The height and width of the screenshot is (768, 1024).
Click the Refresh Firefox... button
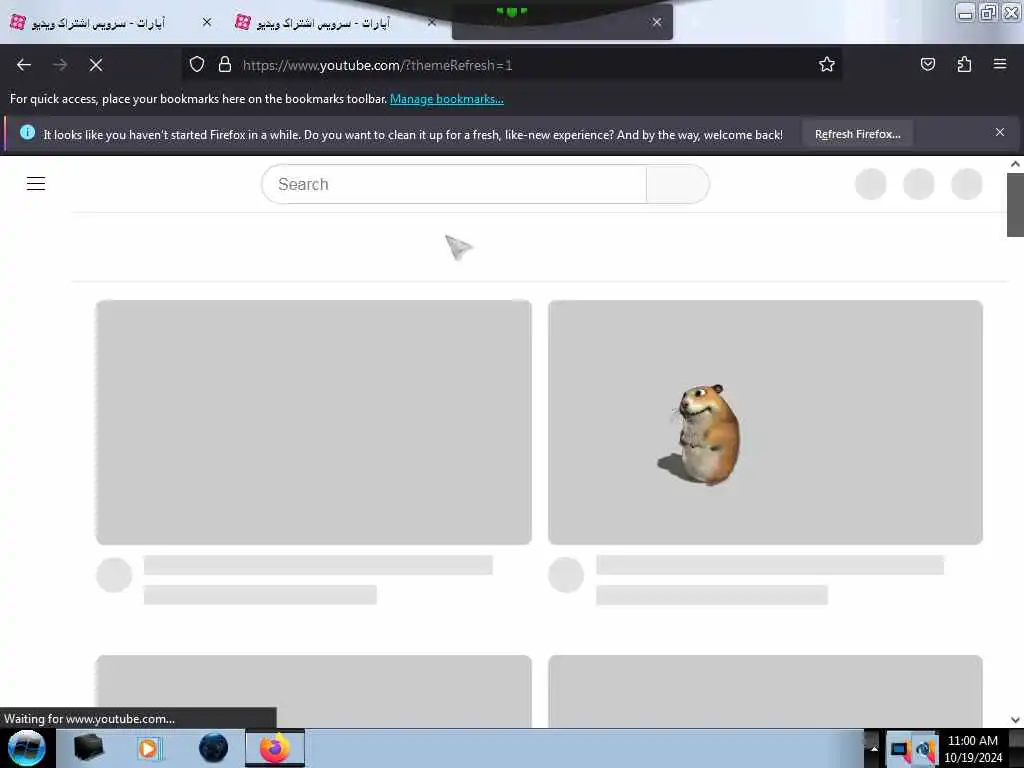click(857, 134)
